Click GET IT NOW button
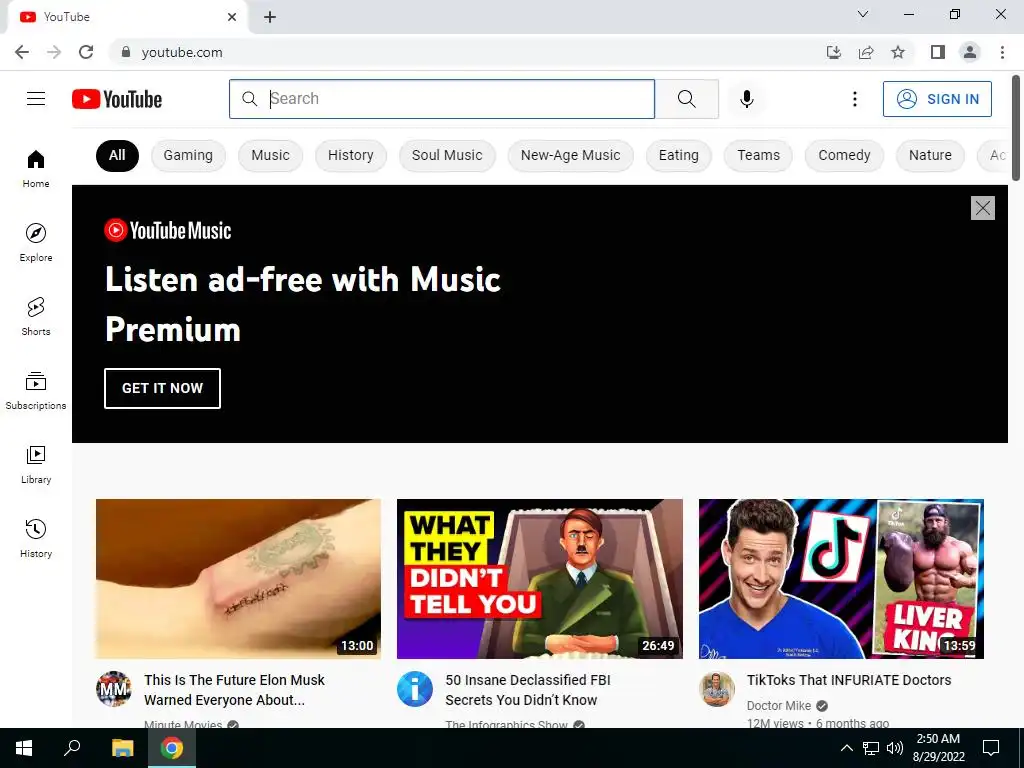Image resolution: width=1024 pixels, height=768 pixels. (x=162, y=388)
